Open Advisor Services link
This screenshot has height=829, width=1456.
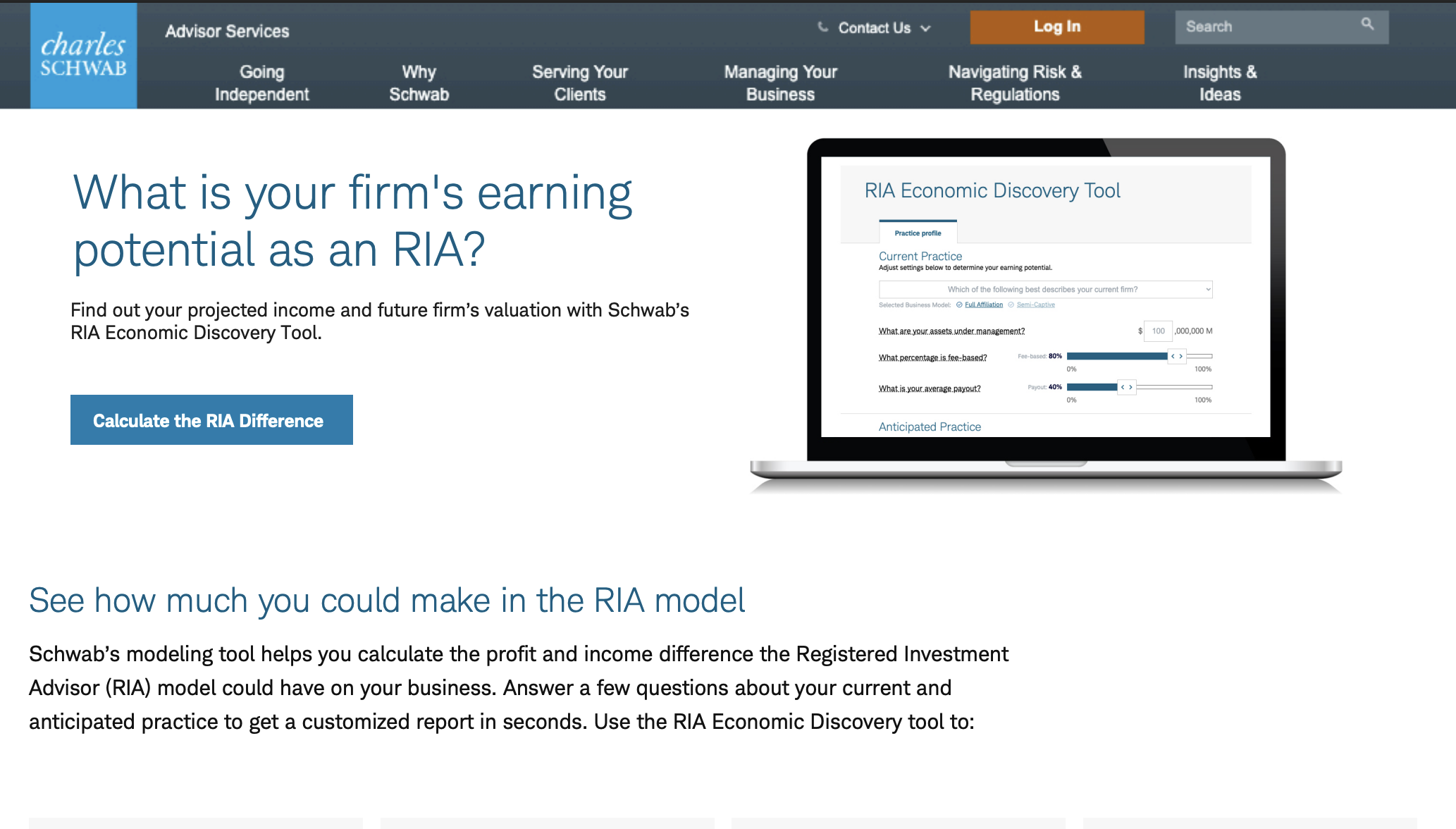(x=227, y=31)
